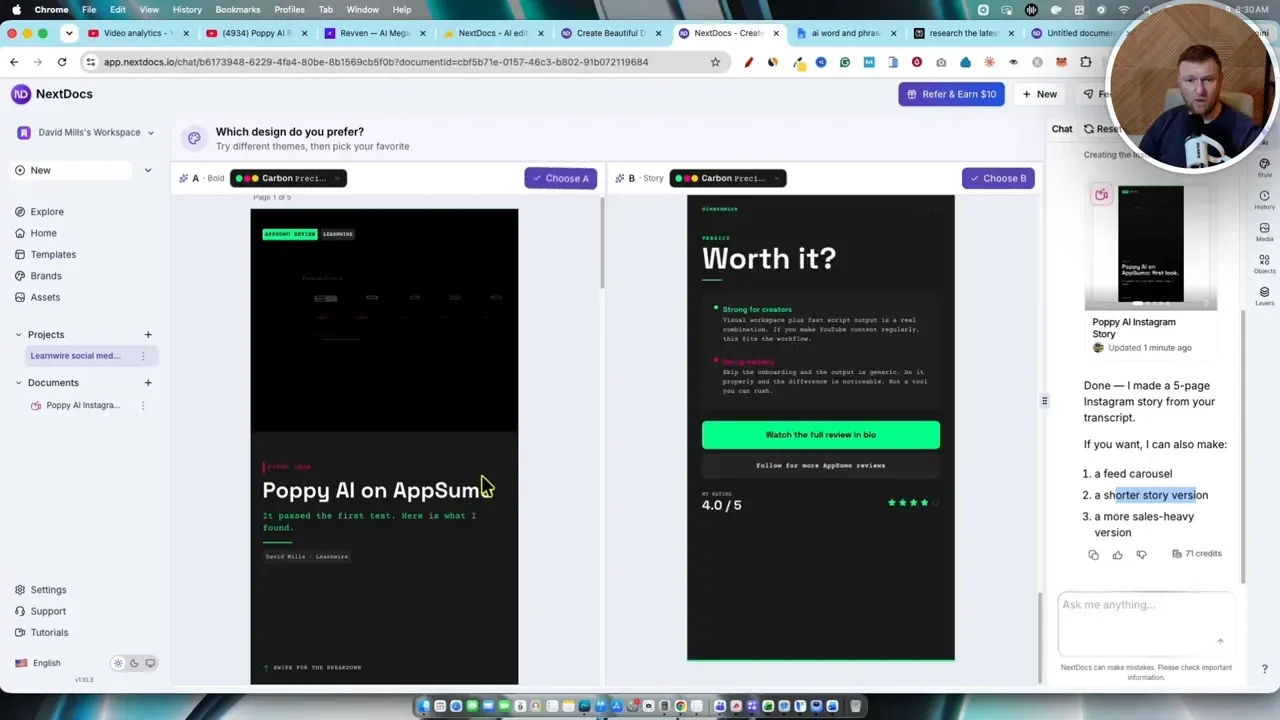Open help question mark icon
The height and width of the screenshot is (720, 1280).
point(1264,669)
